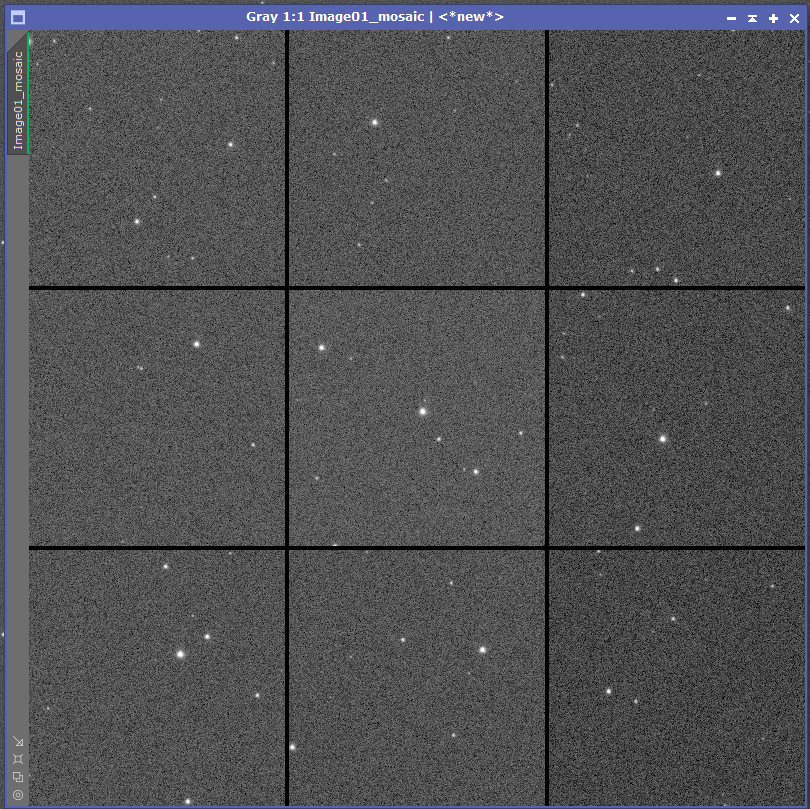Open the window menu icon in title bar
The height and width of the screenshot is (809, 810).
(18, 18)
